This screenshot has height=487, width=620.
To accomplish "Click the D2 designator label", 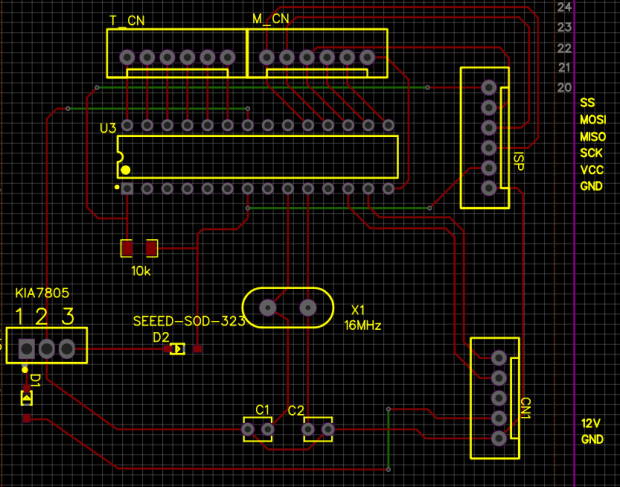I will (x=161, y=337).
